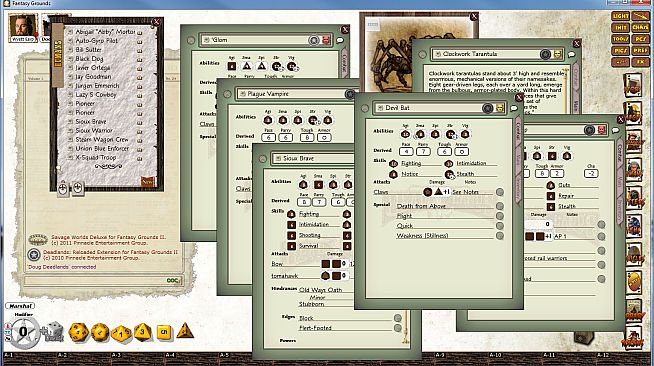Image resolution: width=654 pixels, height=366 pixels.
Task: Open the PCS sidebar button
Action: 640,39
